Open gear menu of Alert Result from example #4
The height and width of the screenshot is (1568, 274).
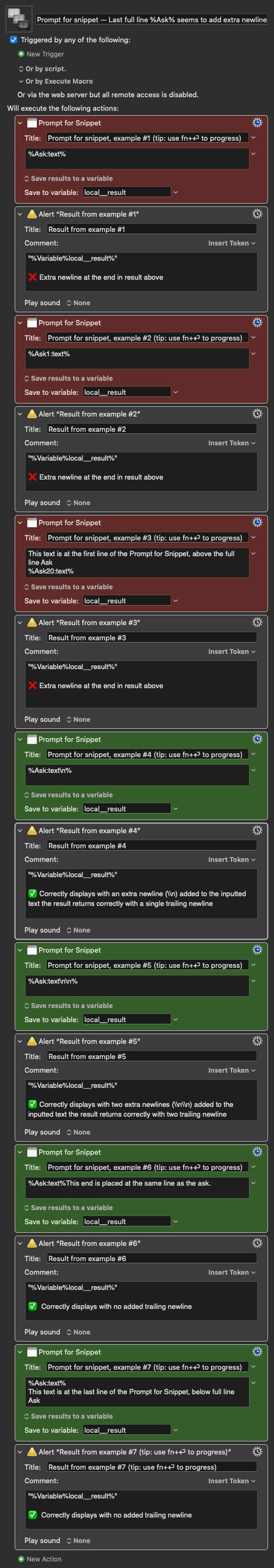257,830
